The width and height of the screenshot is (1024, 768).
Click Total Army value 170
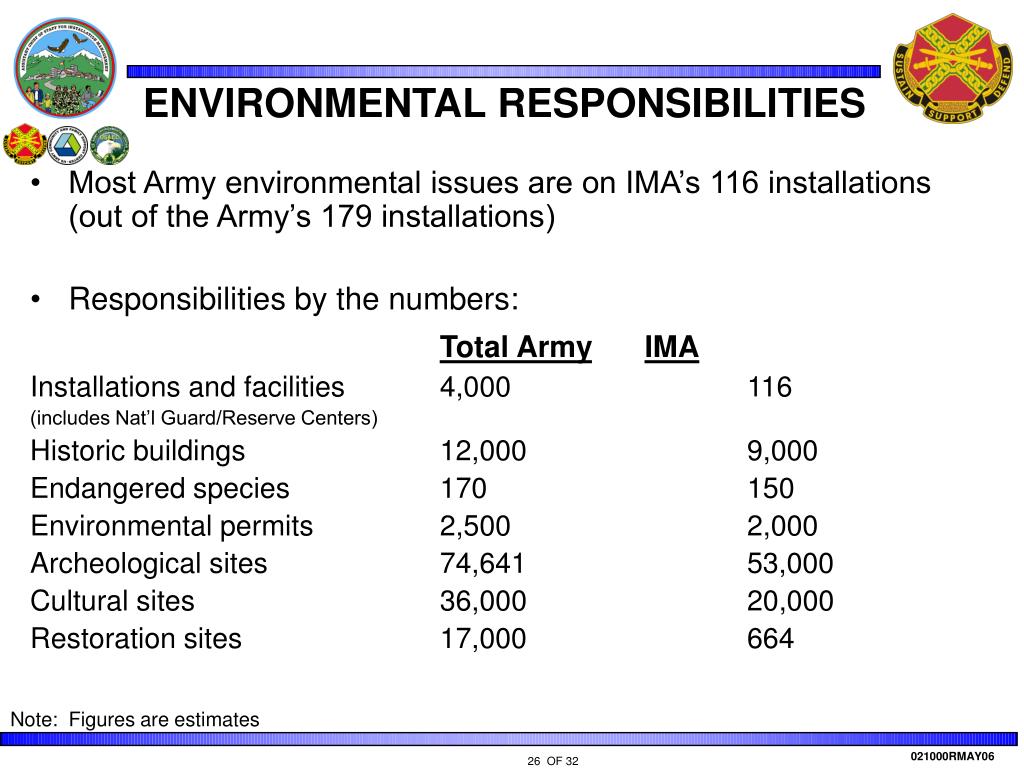point(463,488)
